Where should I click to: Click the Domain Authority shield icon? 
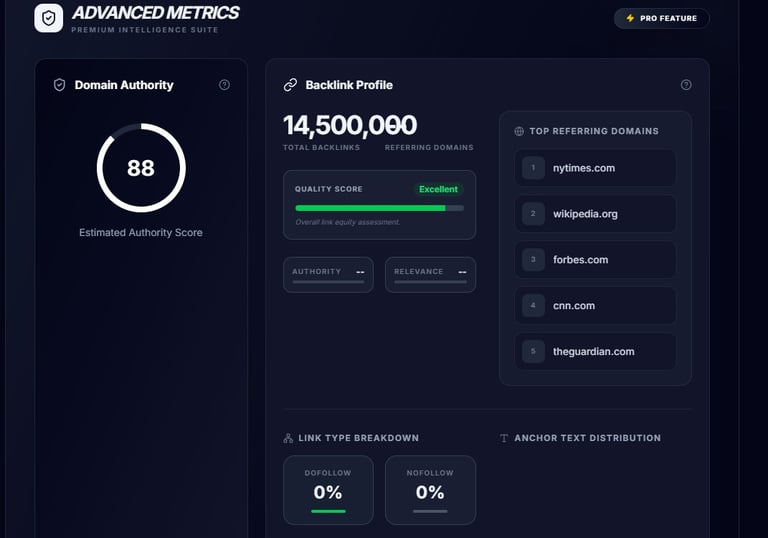59,85
